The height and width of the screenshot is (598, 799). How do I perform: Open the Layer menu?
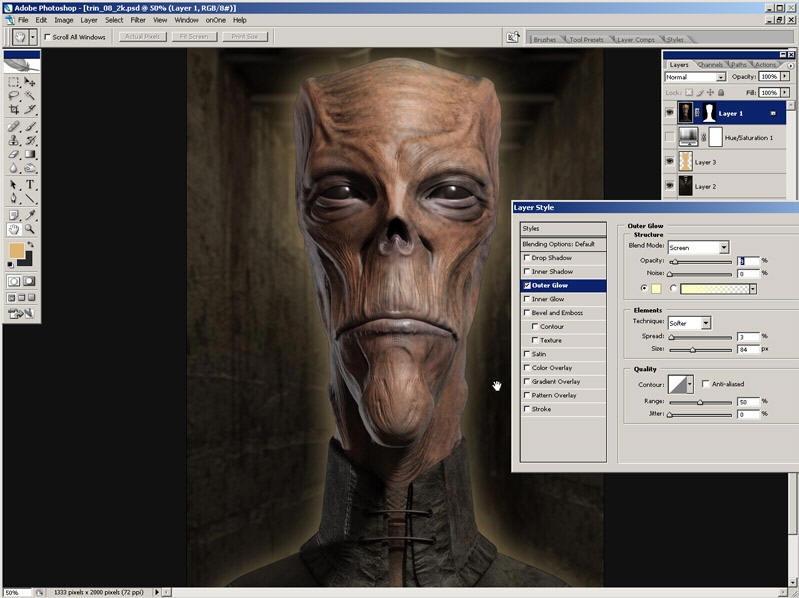click(89, 20)
